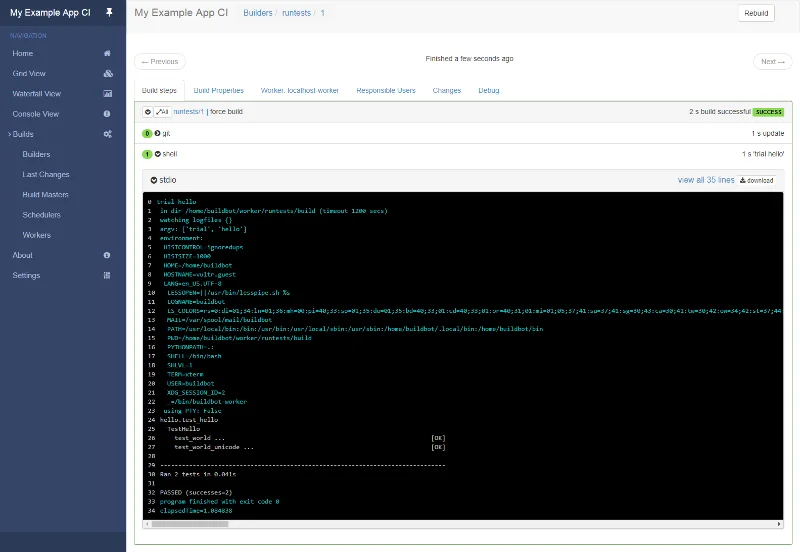Click the About info icon
The height and width of the screenshot is (552, 800).
107,255
